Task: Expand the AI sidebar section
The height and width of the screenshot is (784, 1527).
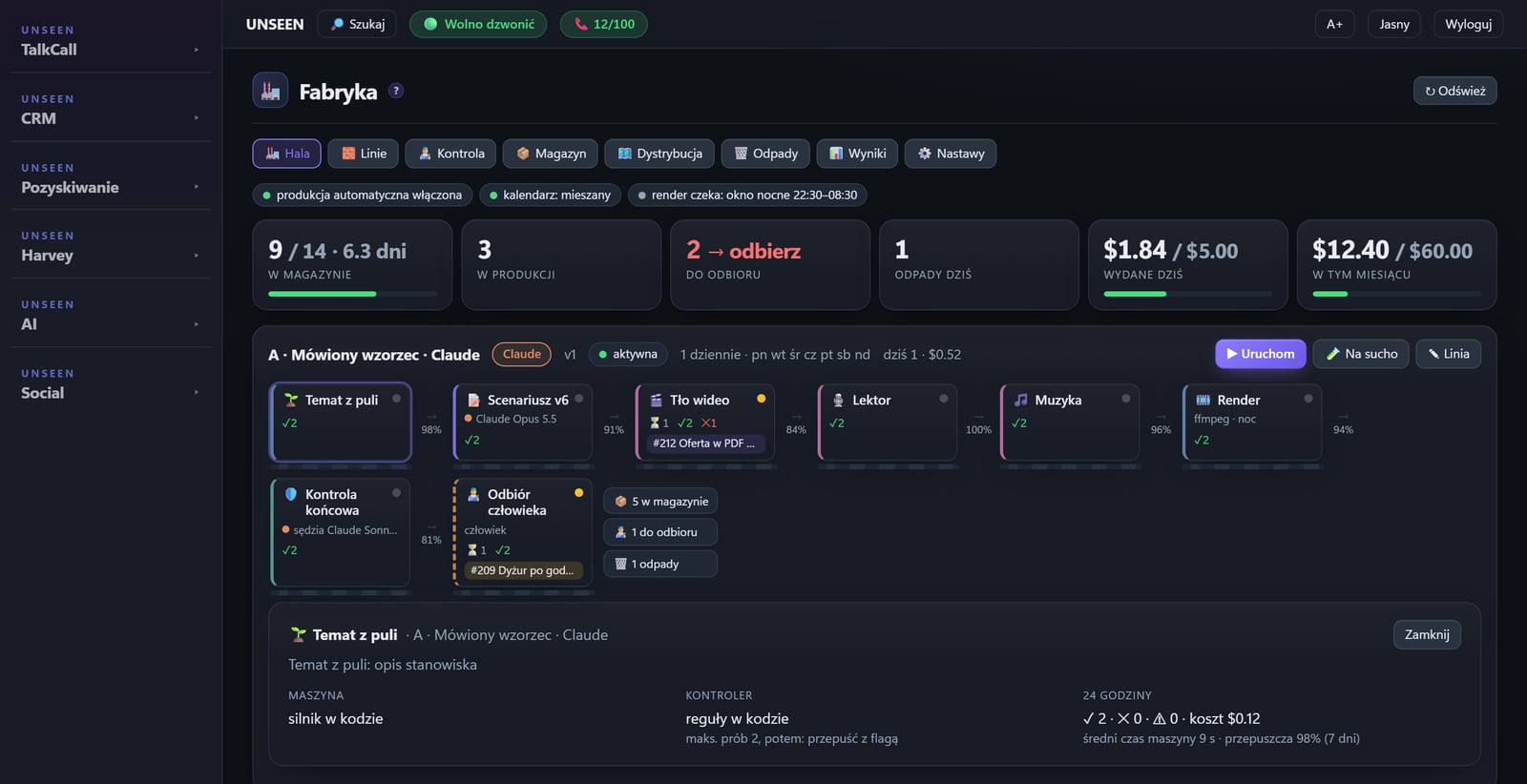Action: (111, 316)
